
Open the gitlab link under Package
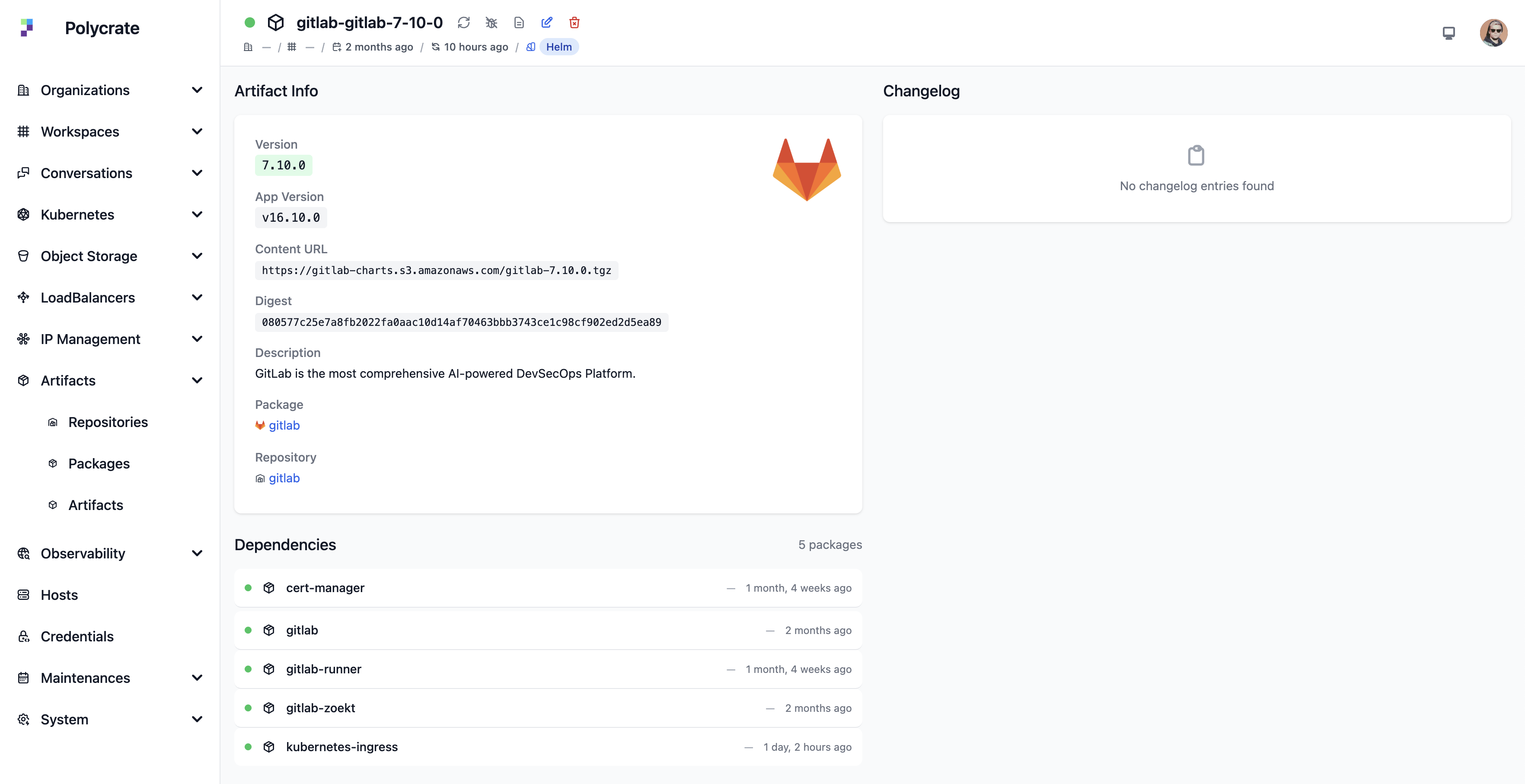tap(284, 425)
